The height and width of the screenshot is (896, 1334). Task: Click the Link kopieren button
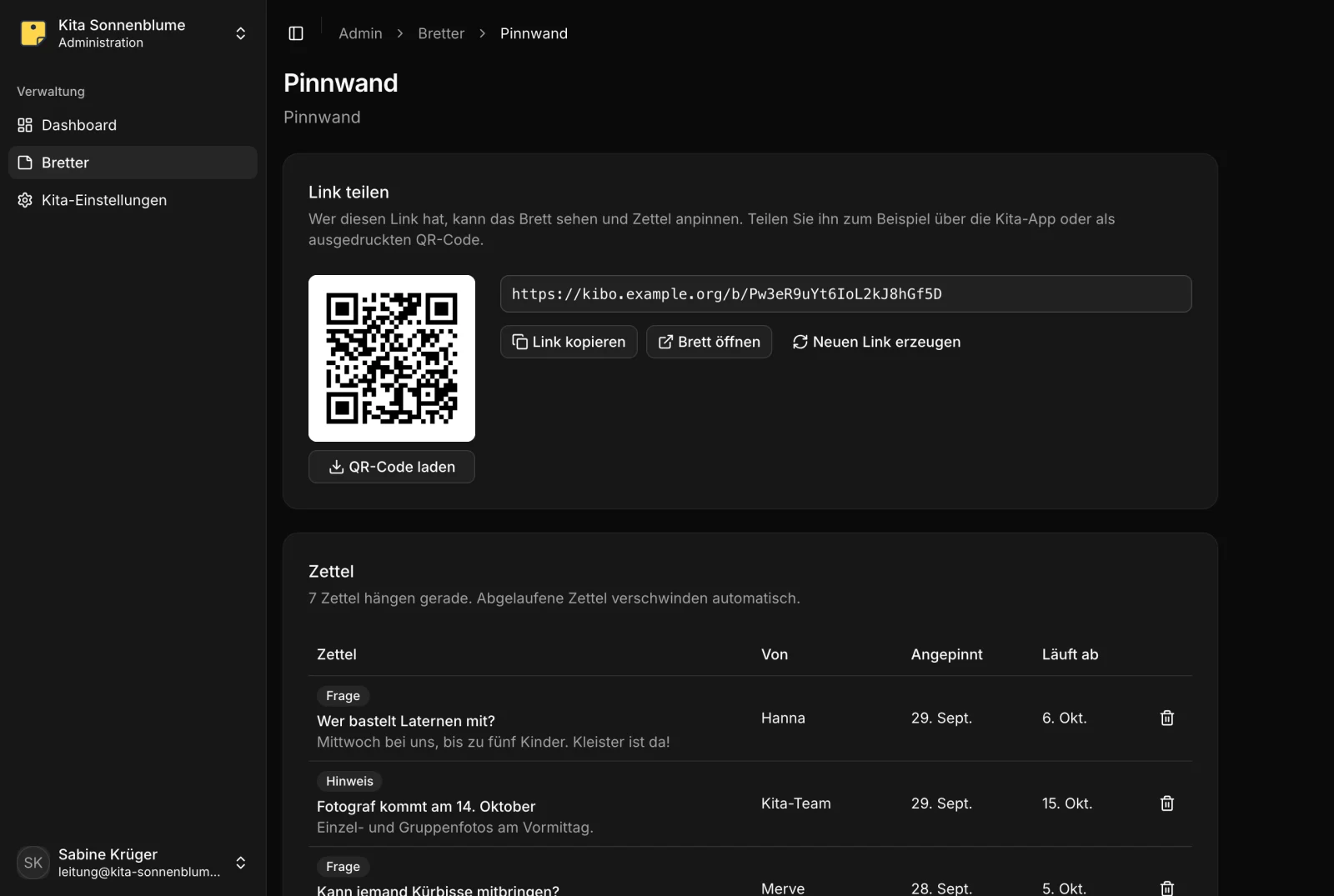[x=569, y=342]
